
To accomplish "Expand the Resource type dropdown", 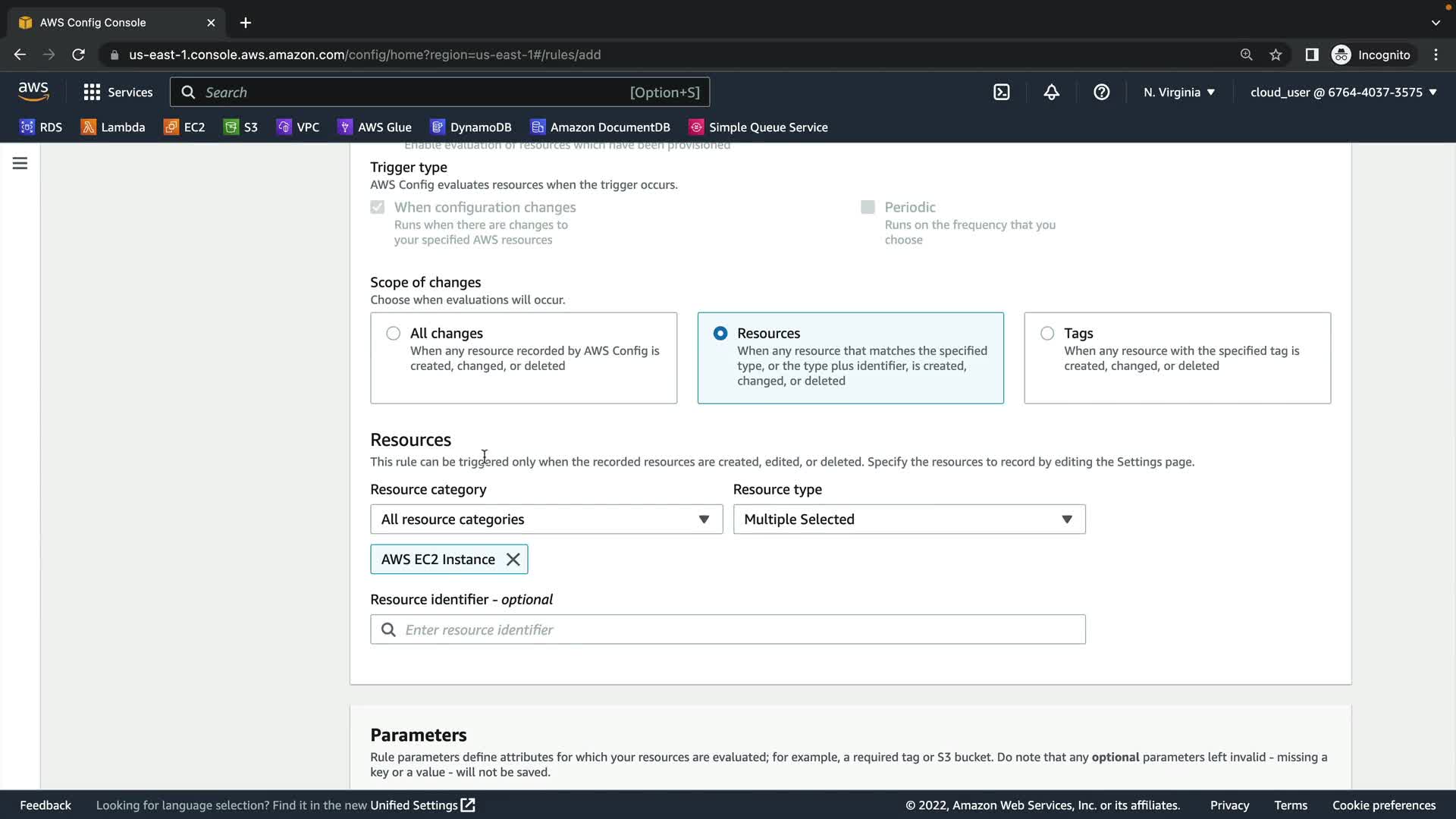I will pos(908,519).
